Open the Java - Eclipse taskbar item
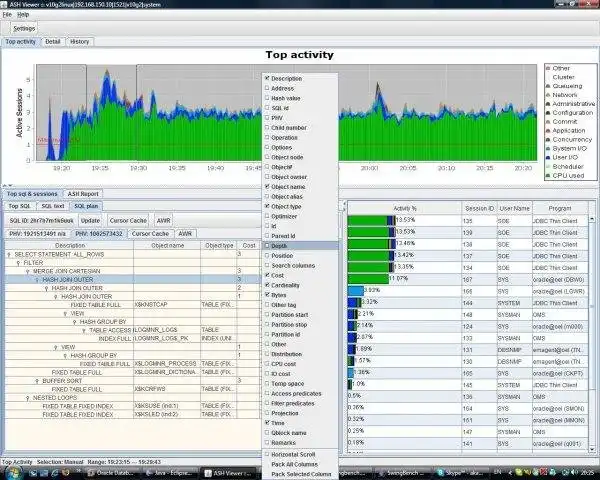This screenshot has width=600, height=480. click(171, 473)
